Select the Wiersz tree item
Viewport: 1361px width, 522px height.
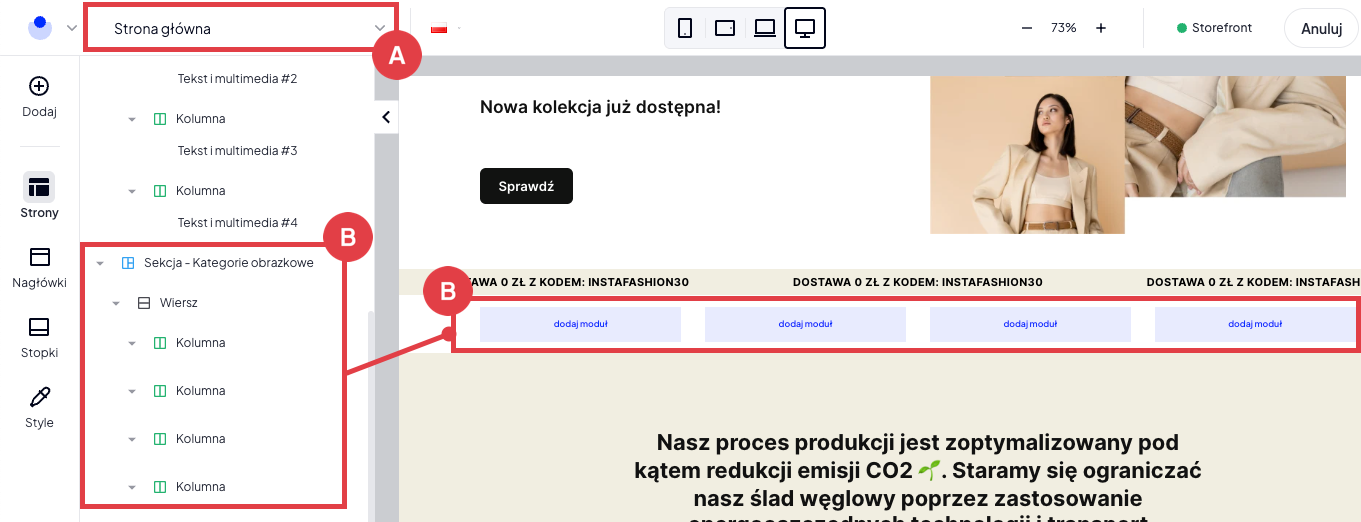[179, 302]
